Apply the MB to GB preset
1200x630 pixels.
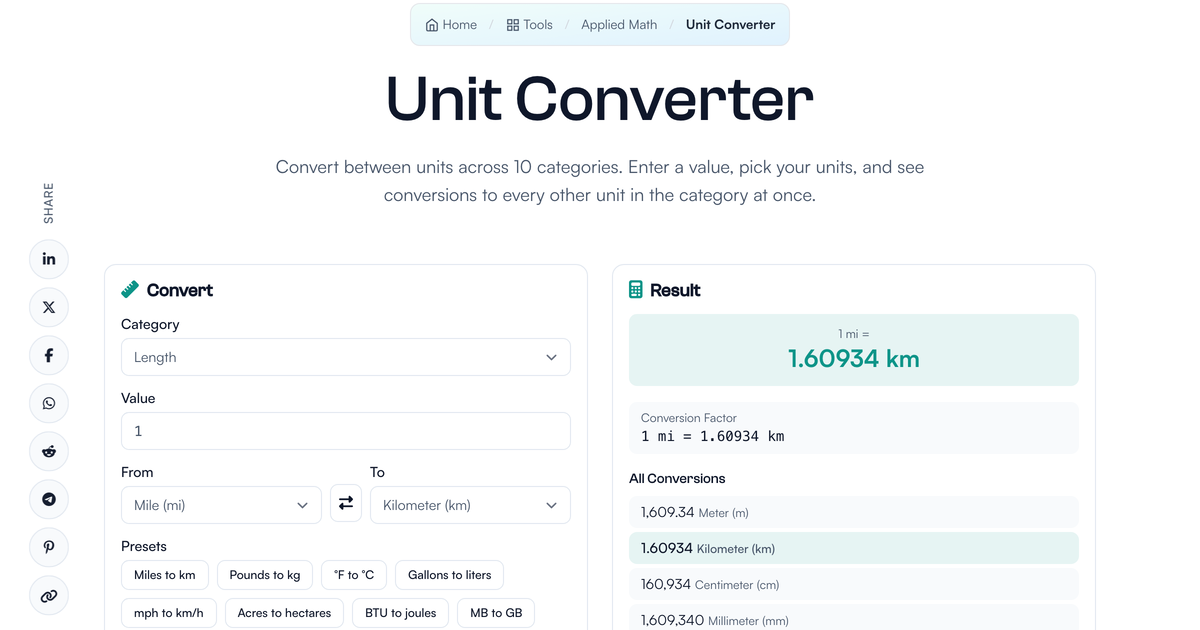coord(496,613)
